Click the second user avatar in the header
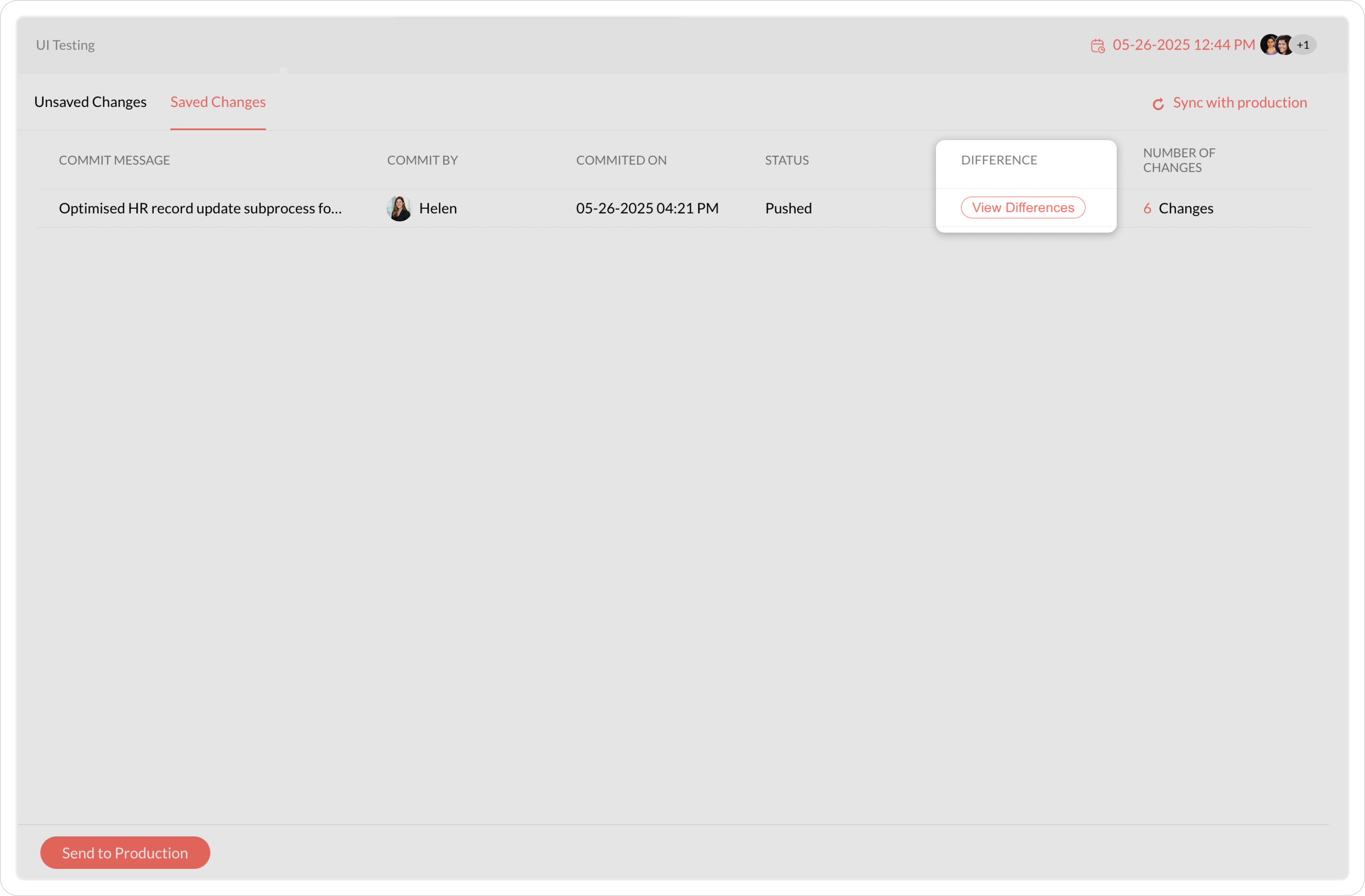Viewport: 1365px width, 896px height. (x=1284, y=45)
